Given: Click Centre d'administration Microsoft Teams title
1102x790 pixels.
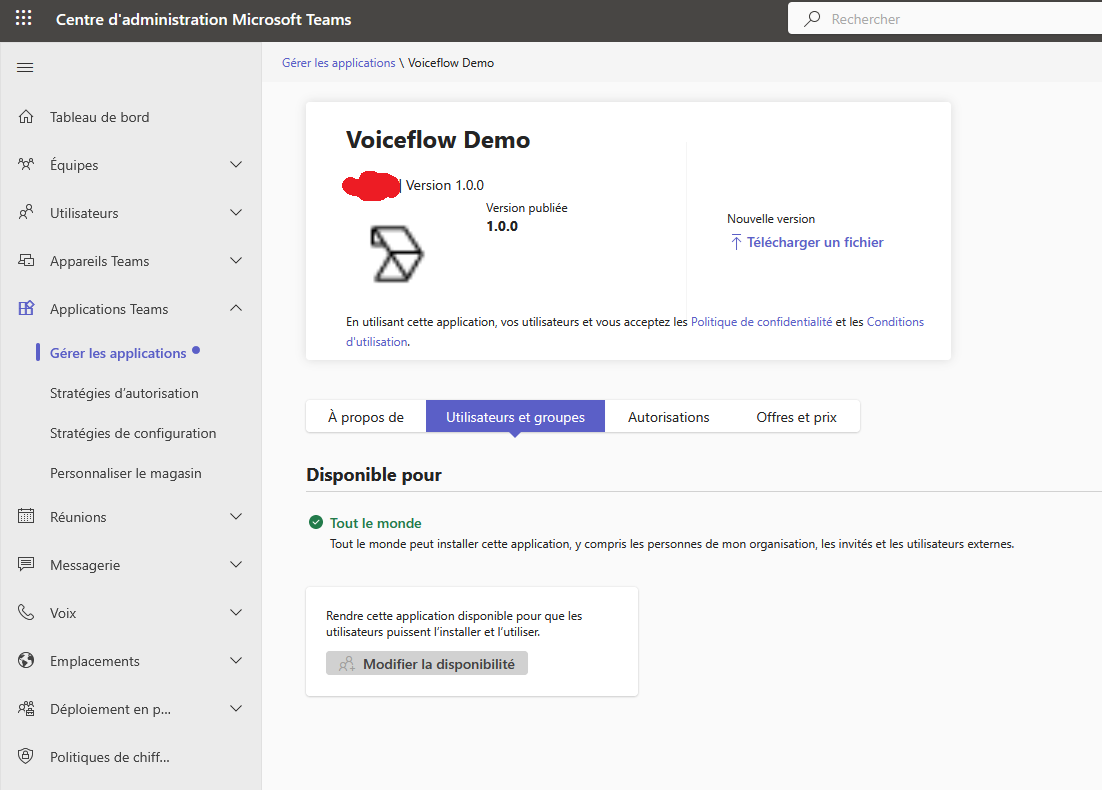Looking at the screenshot, I should (204, 20).
